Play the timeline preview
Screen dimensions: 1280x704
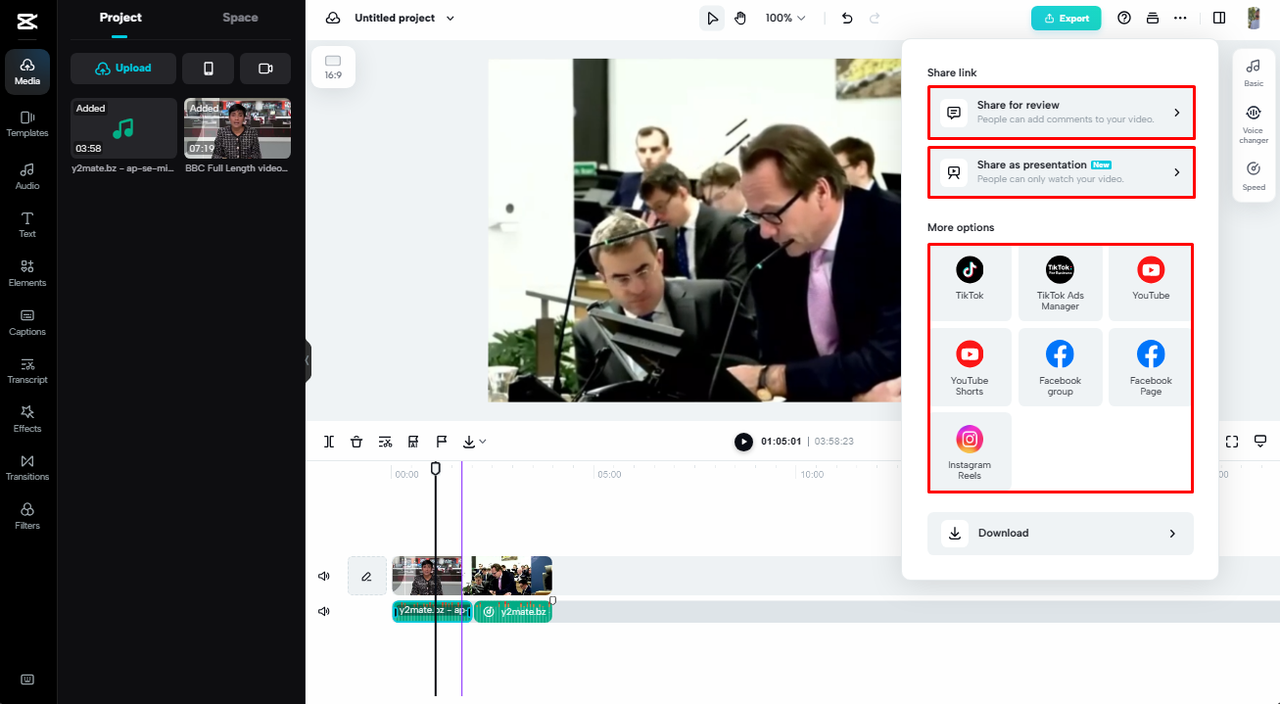click(743, 441)
